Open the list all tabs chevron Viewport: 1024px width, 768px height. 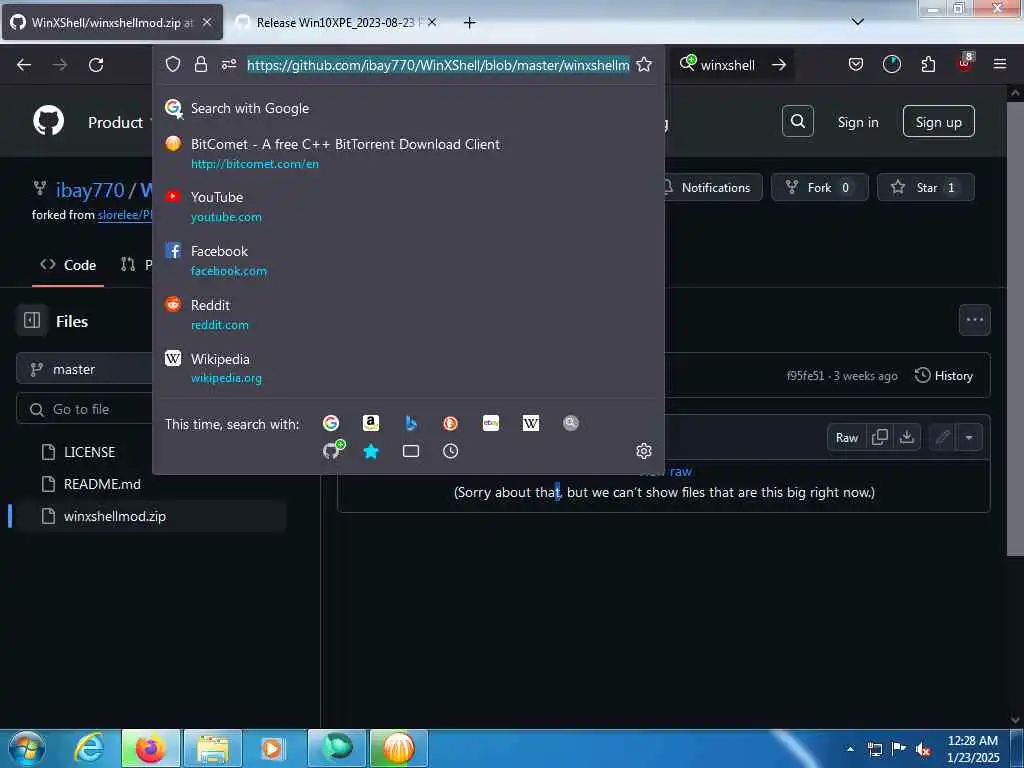858,22
